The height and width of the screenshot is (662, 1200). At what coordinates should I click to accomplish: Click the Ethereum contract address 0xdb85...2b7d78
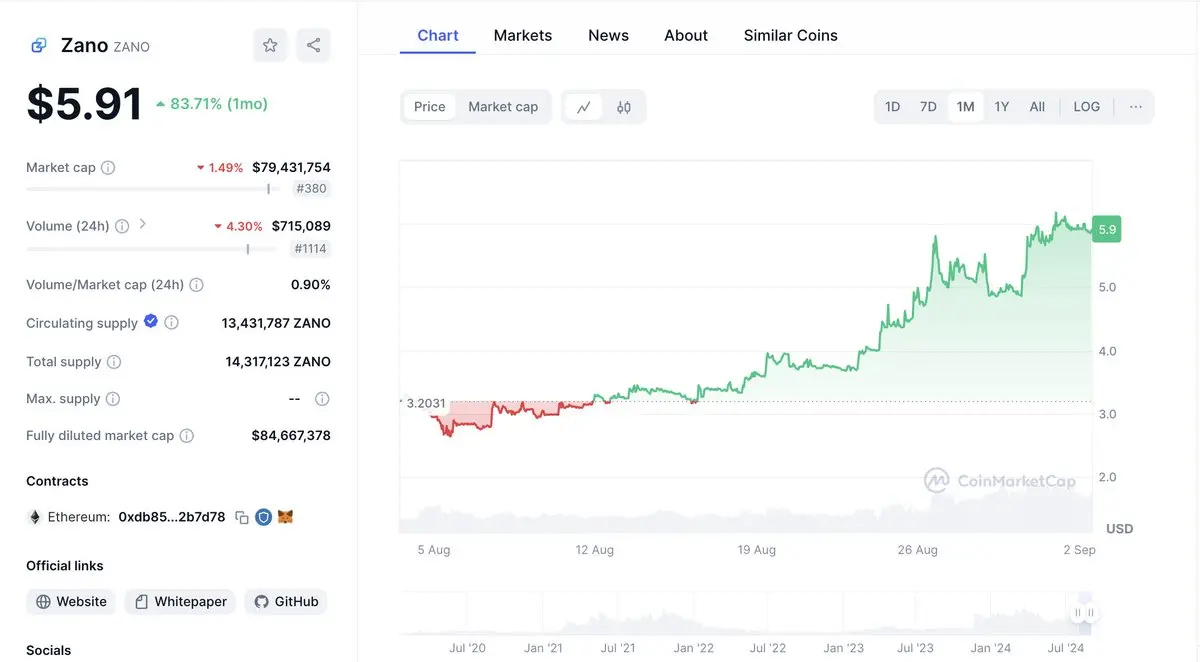point(172,517)
